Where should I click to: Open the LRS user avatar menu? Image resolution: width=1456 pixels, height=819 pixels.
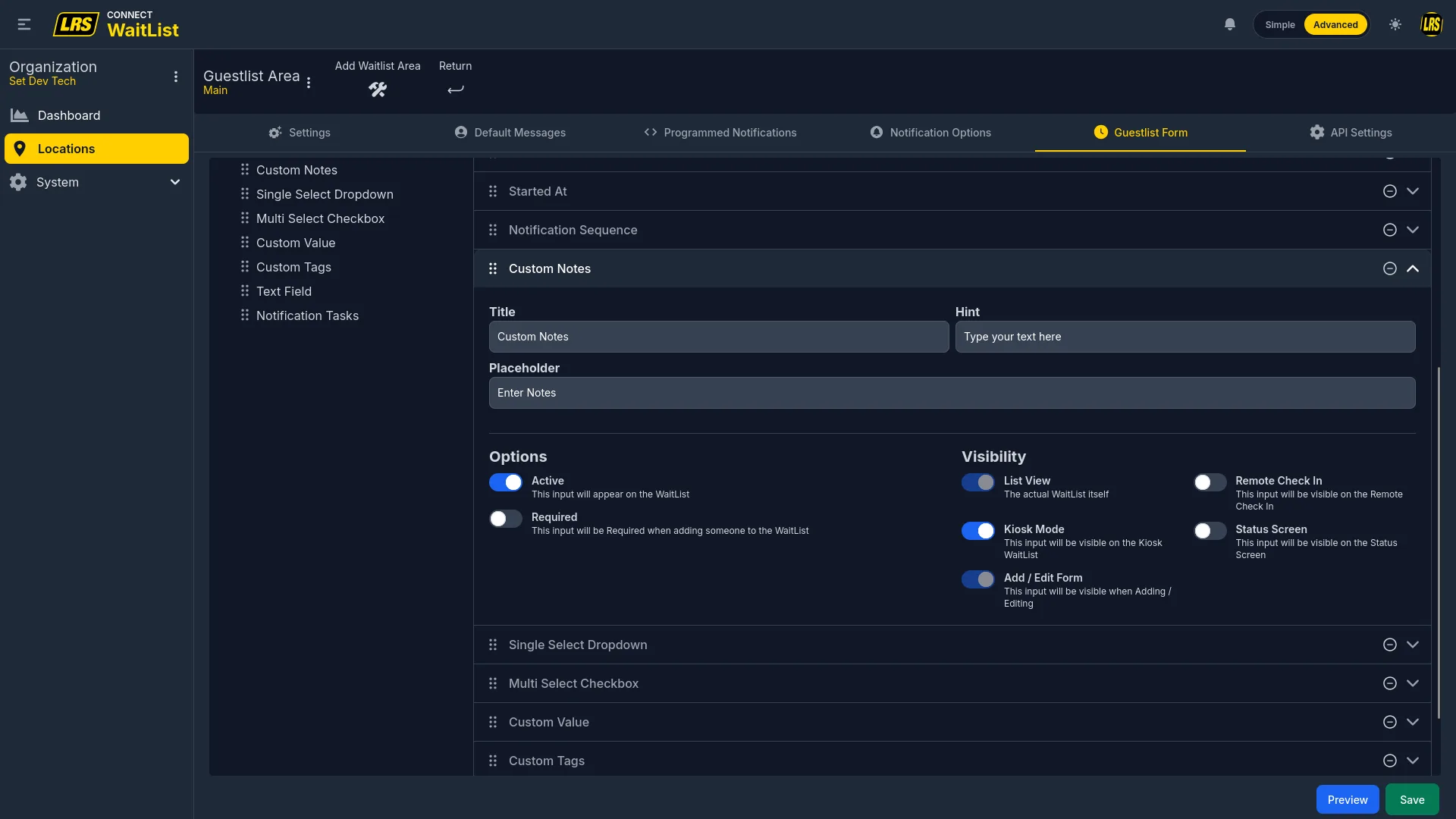pos(1431,24)
